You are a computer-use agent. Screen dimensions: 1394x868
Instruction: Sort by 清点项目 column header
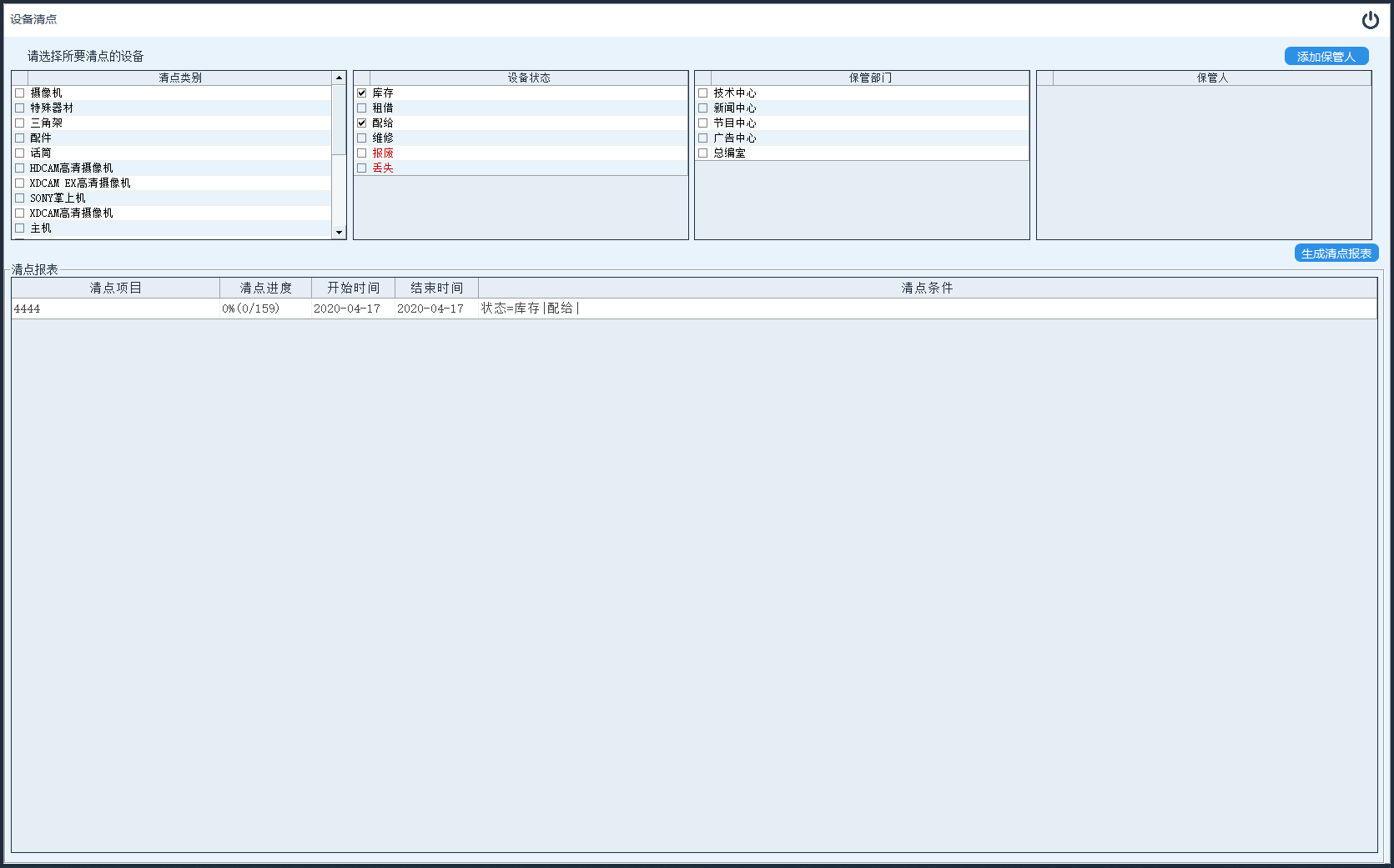click(115, 288)
